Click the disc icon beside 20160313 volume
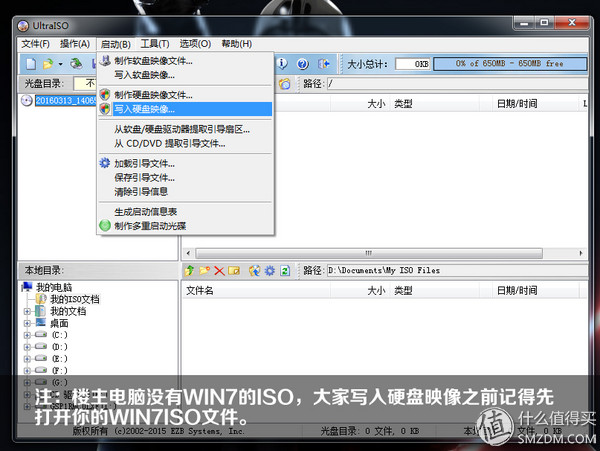 click(26, 101)
